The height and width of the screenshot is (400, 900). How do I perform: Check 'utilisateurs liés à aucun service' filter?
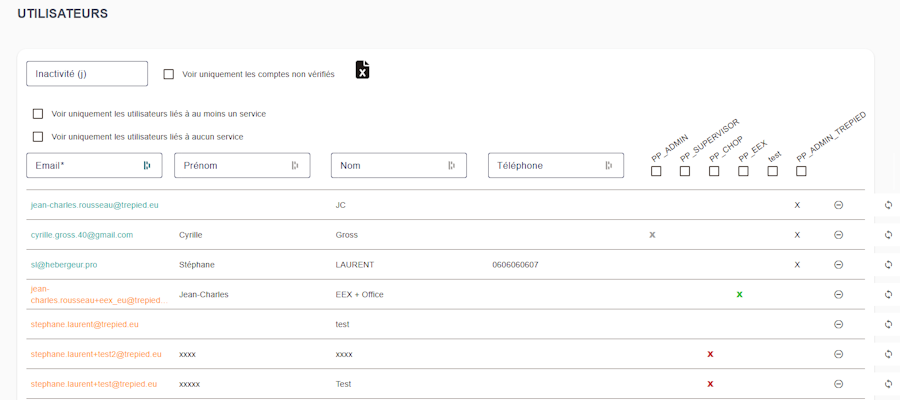pyautogui.click(x=38, y=137)
